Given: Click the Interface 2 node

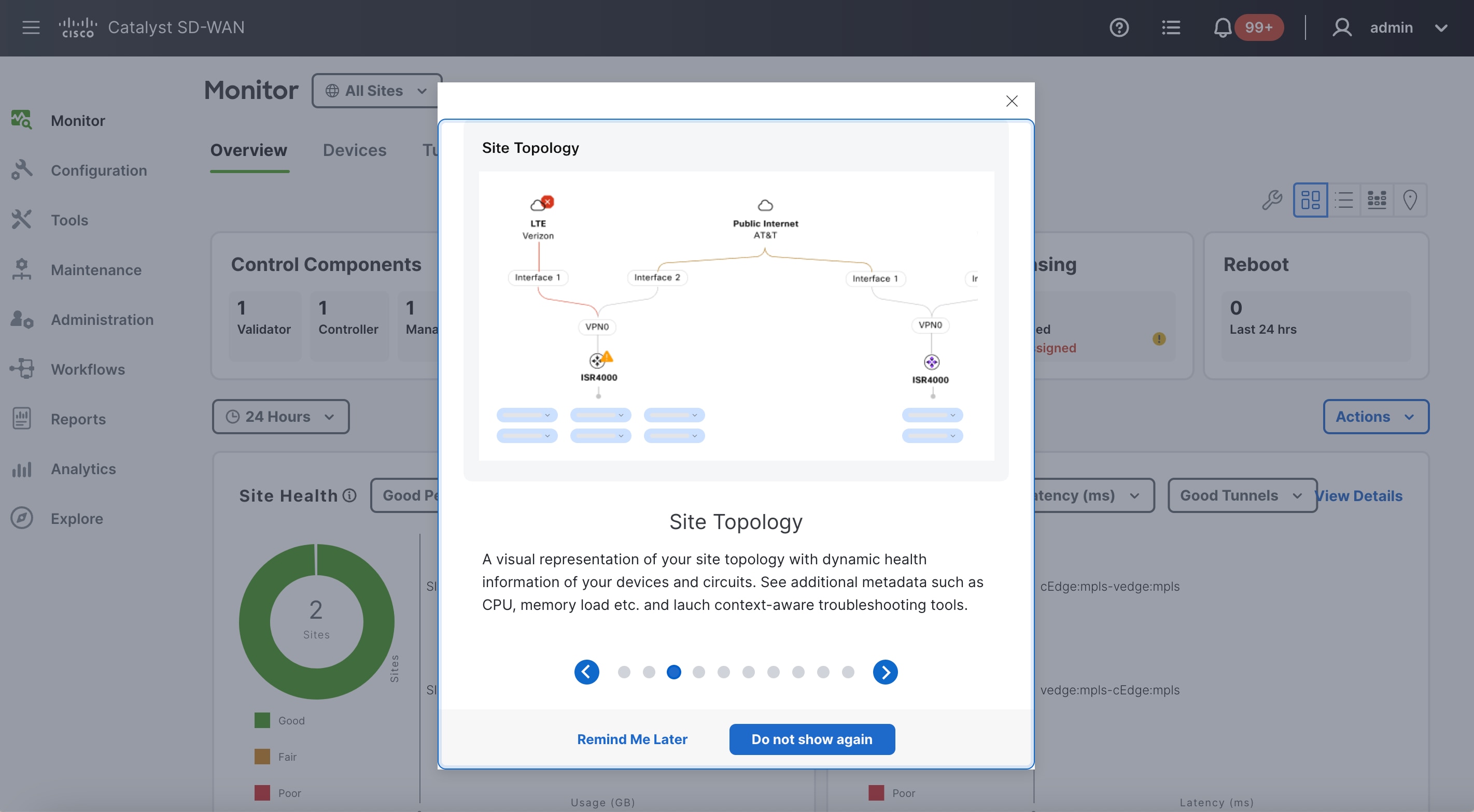Looking at the screenshot, I should (656, 277).
